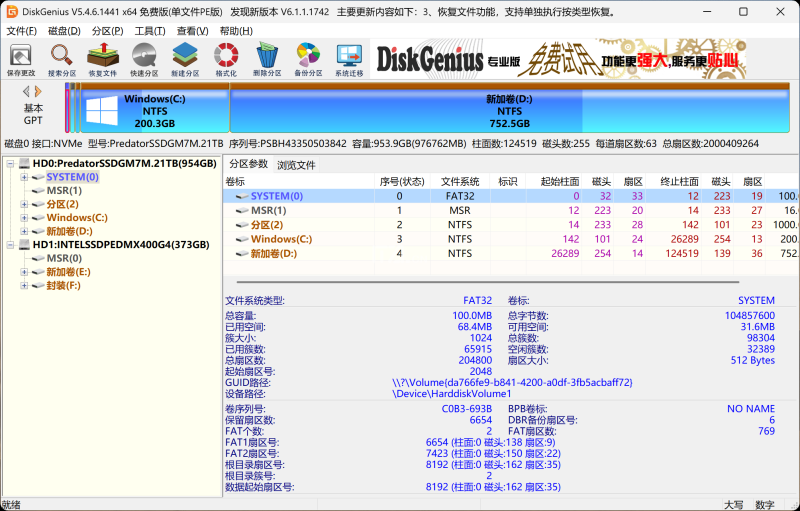Open the System Migration (系统迁移) tool
The height and width of the screenshot is (511, 800).
click(x=349, y=59)
